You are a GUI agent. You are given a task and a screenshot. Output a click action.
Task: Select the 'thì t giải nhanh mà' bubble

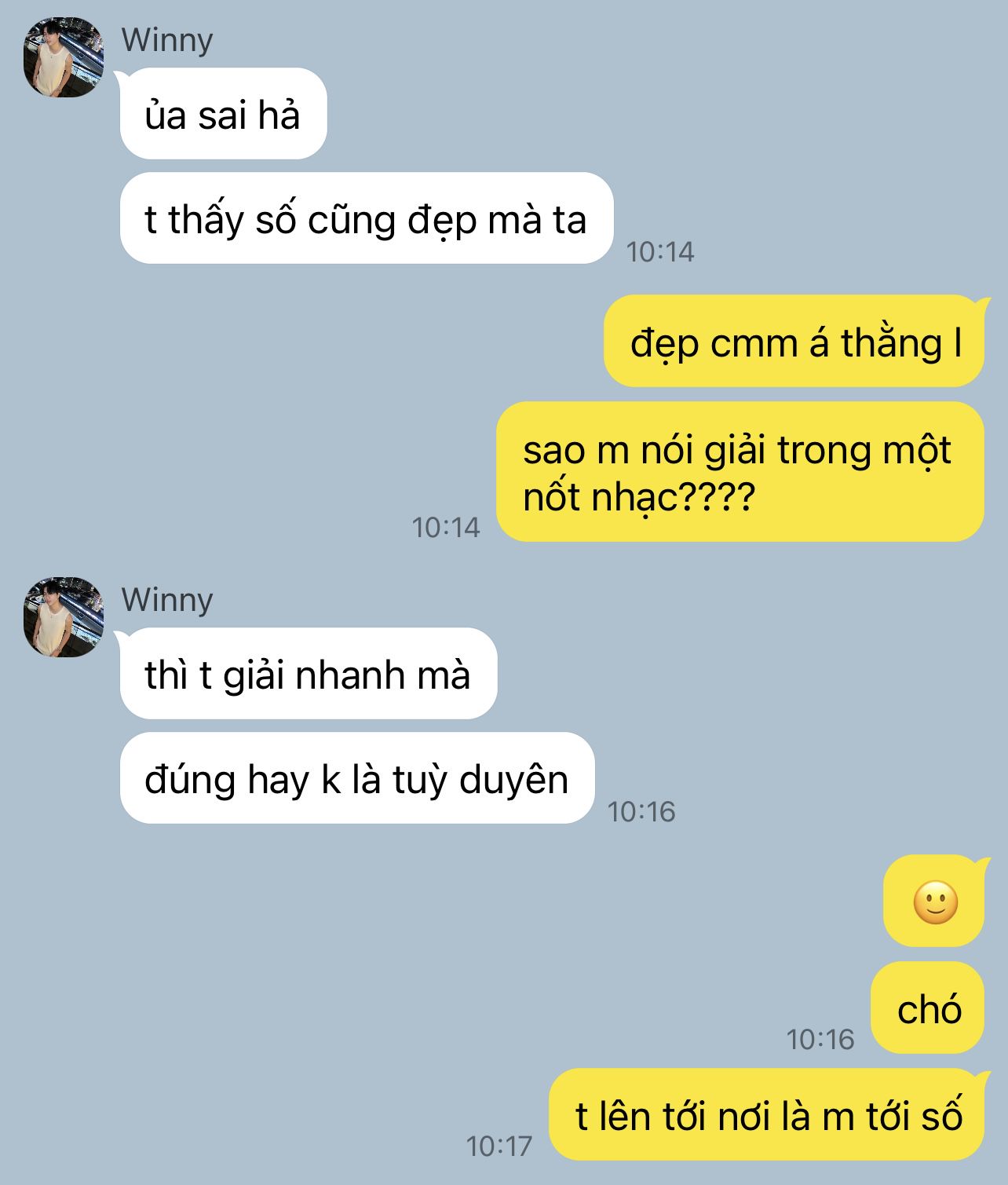pyautogui.click(x=309, y=674)
